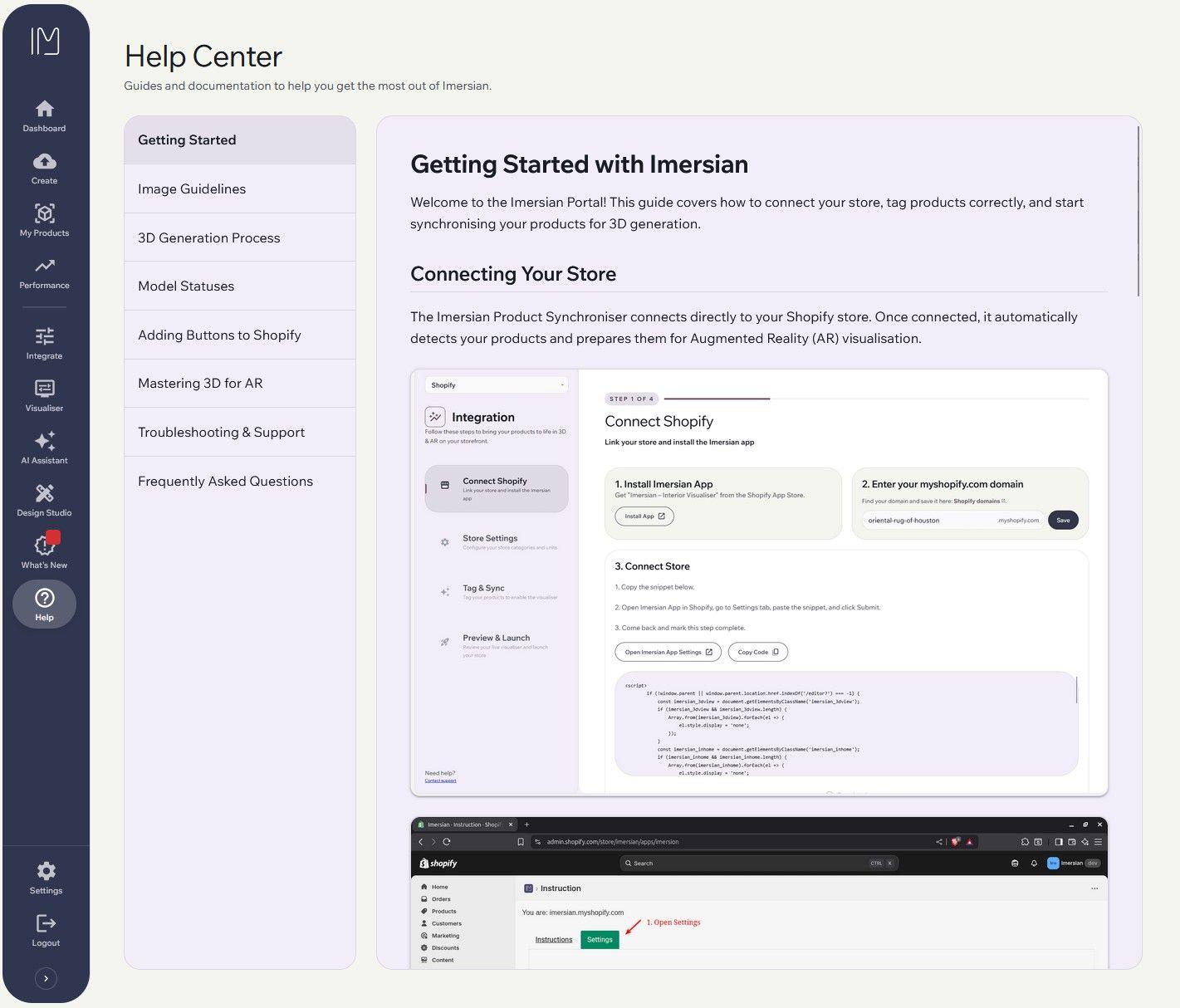
Task: Click the Logout icon
Action: 47,923
